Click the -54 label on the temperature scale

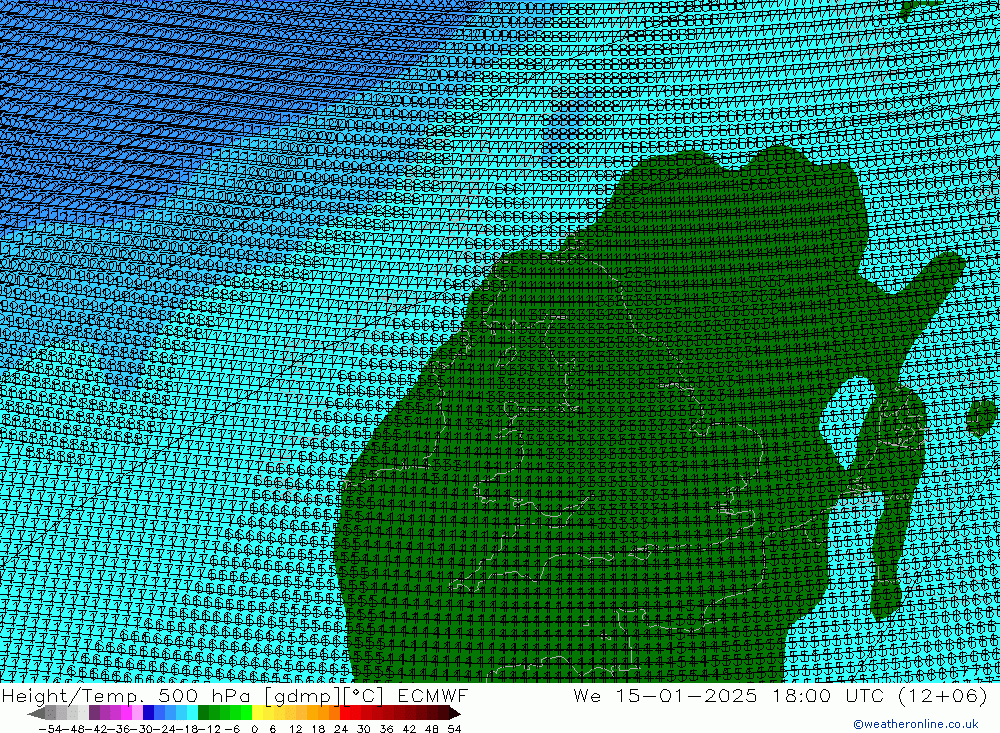(50, 729)
